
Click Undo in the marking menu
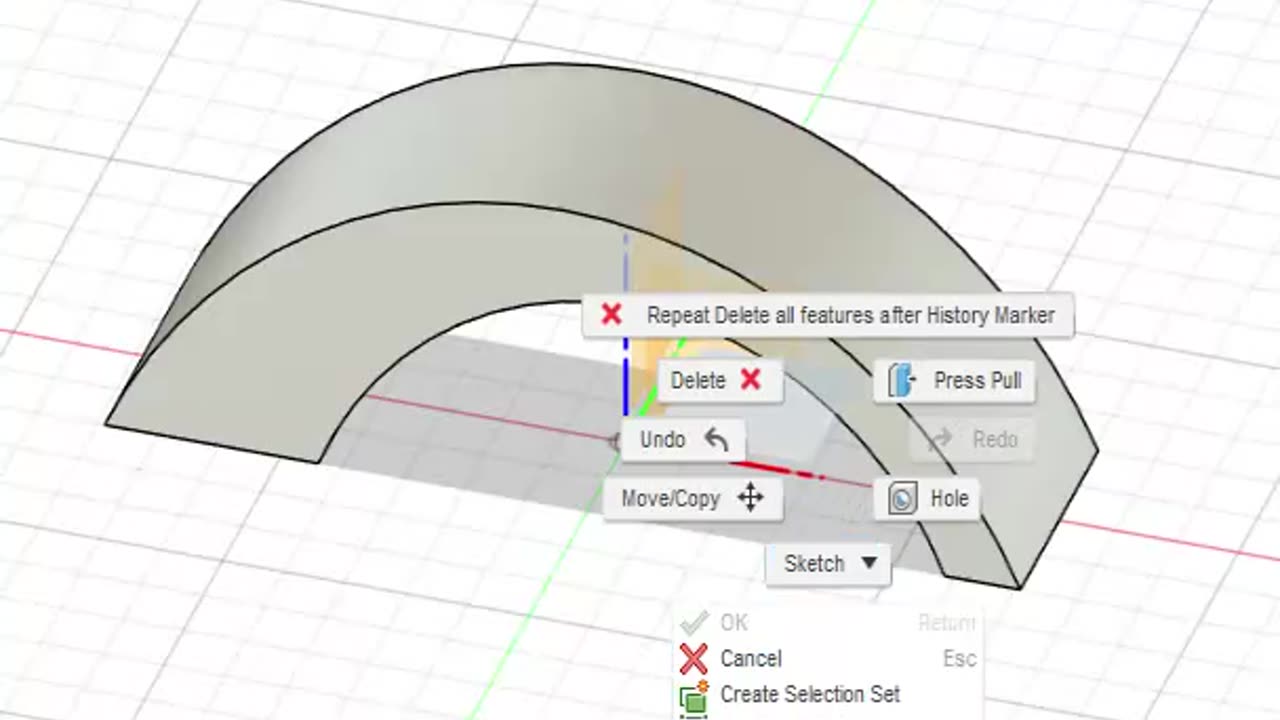coord(683,440)
